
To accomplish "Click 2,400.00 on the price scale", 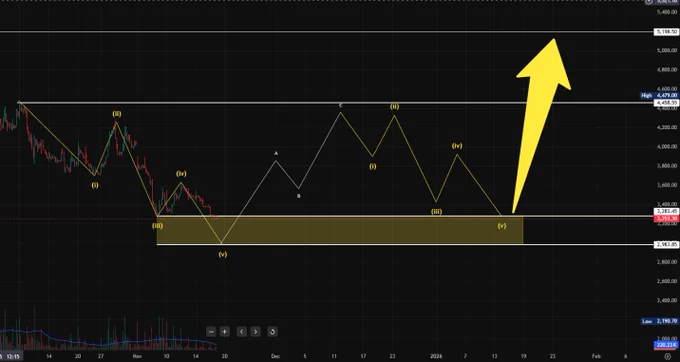I will (667, 300).
